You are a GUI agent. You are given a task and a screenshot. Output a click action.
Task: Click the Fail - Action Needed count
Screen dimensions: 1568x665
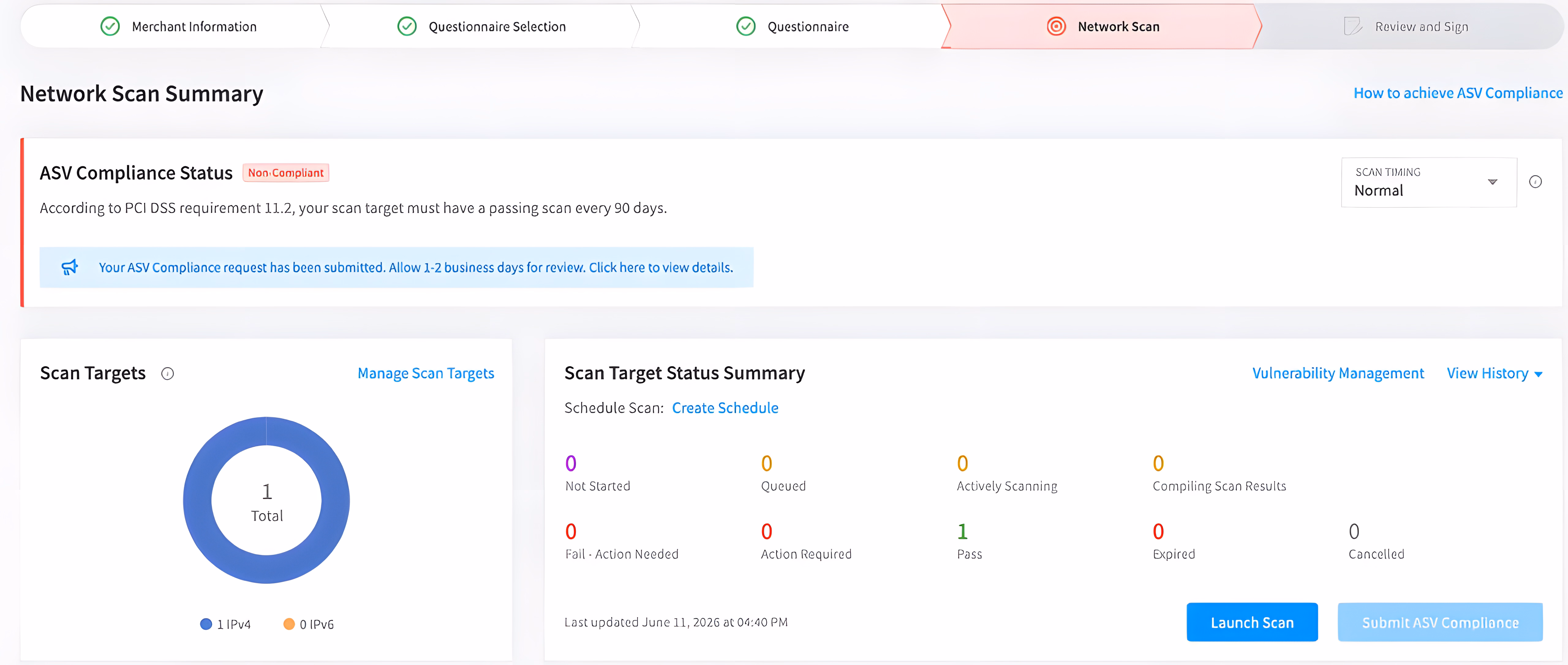pos(570,532)
